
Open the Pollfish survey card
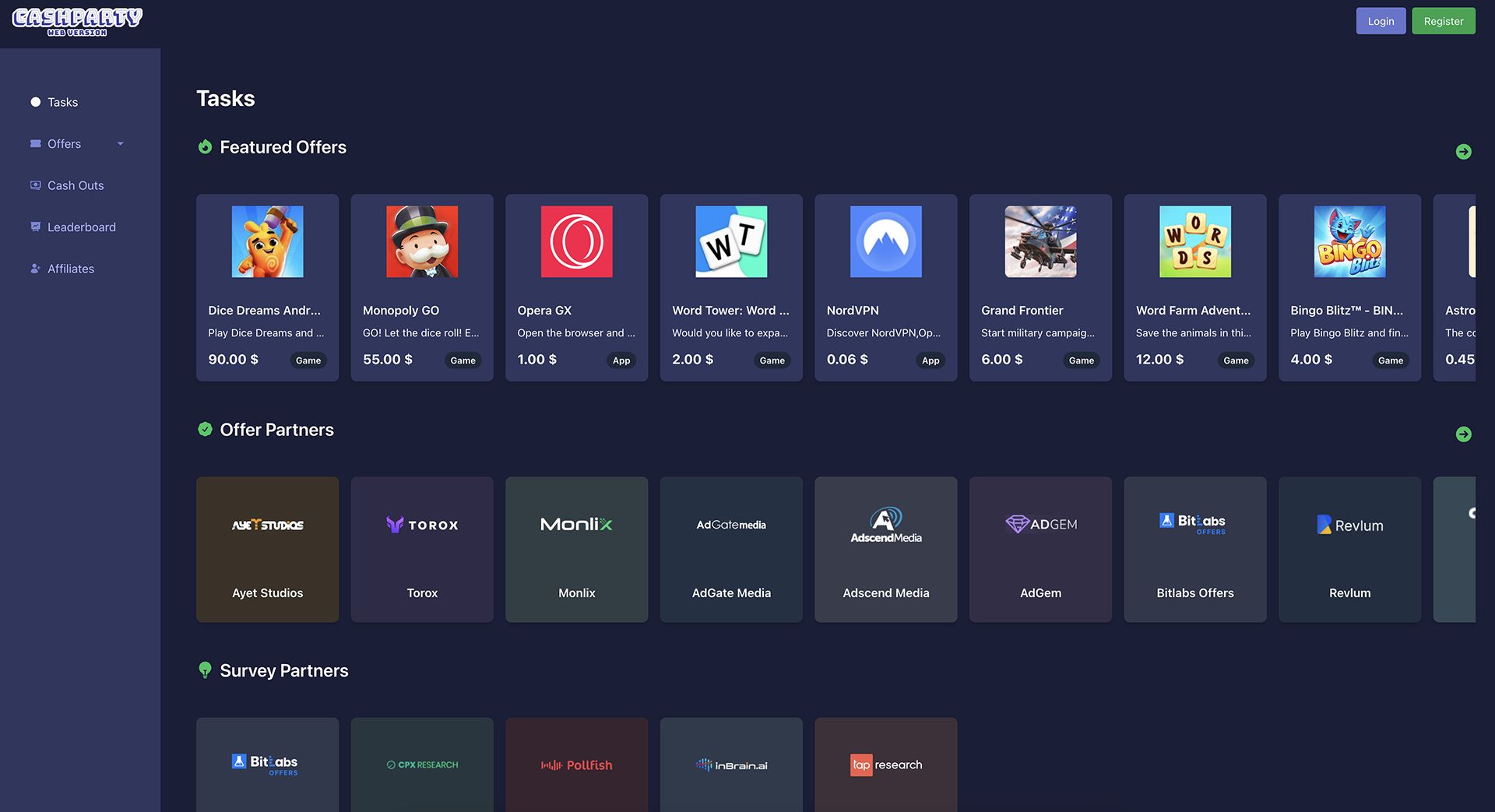coord(576,765)
